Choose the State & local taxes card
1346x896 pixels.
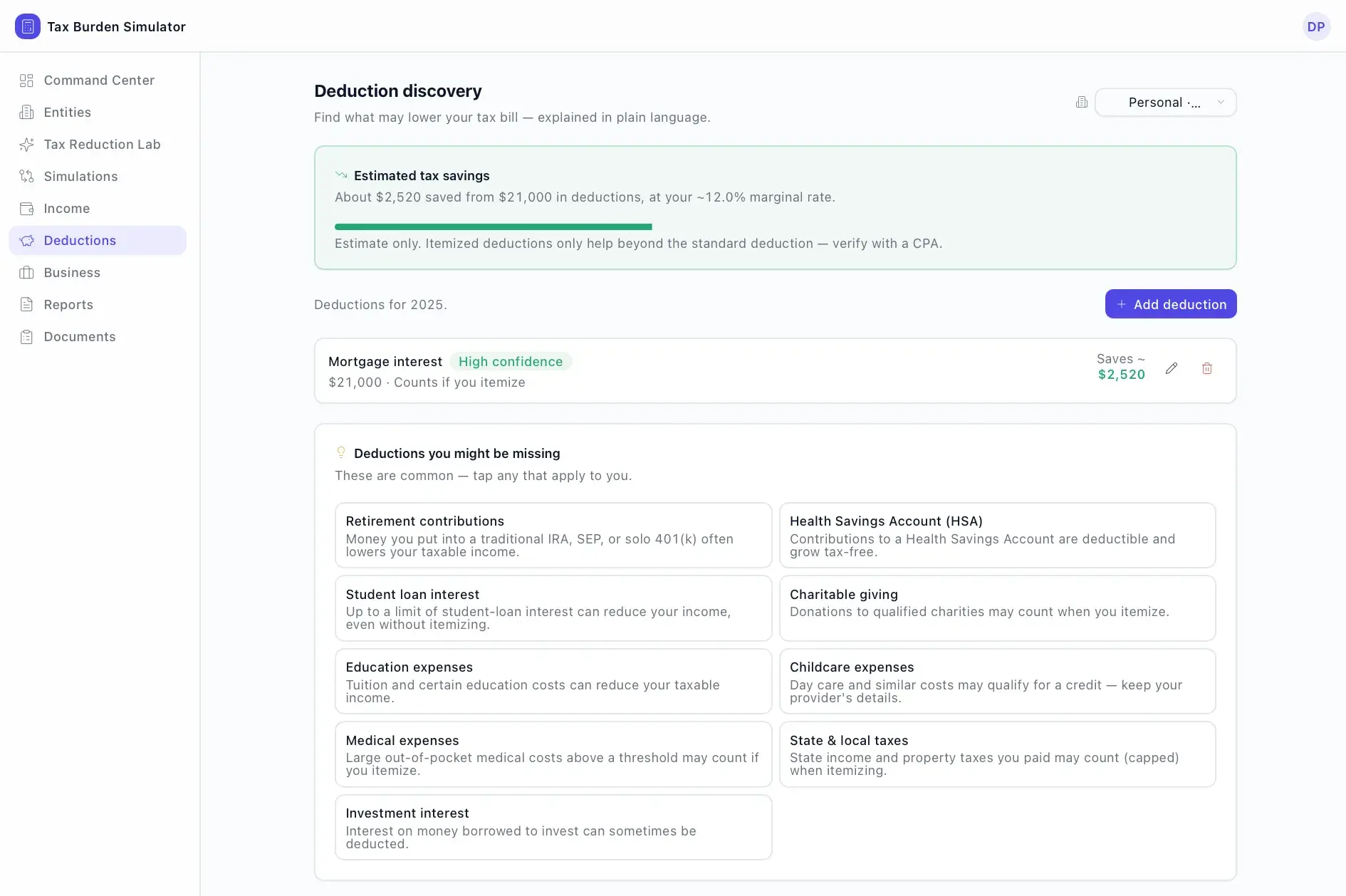click(997, 754)
